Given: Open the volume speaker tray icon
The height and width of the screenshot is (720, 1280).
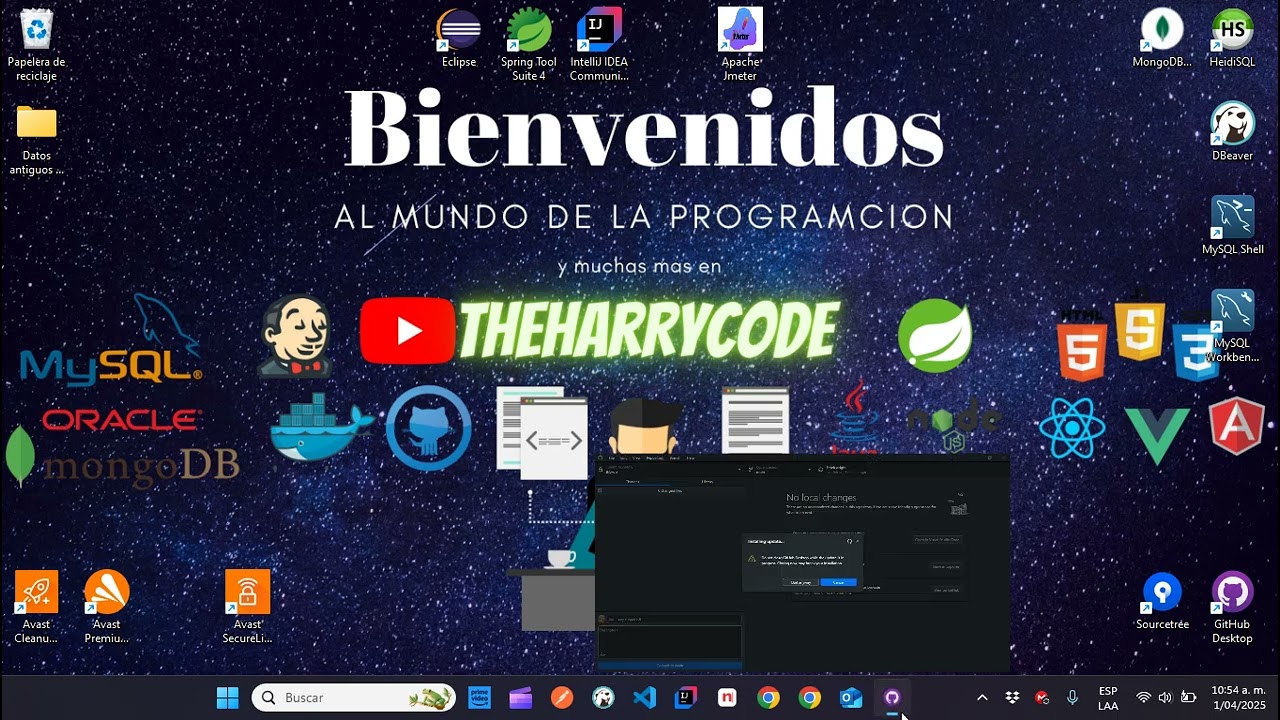Looking at the screenshot, I should point(1165,697).
